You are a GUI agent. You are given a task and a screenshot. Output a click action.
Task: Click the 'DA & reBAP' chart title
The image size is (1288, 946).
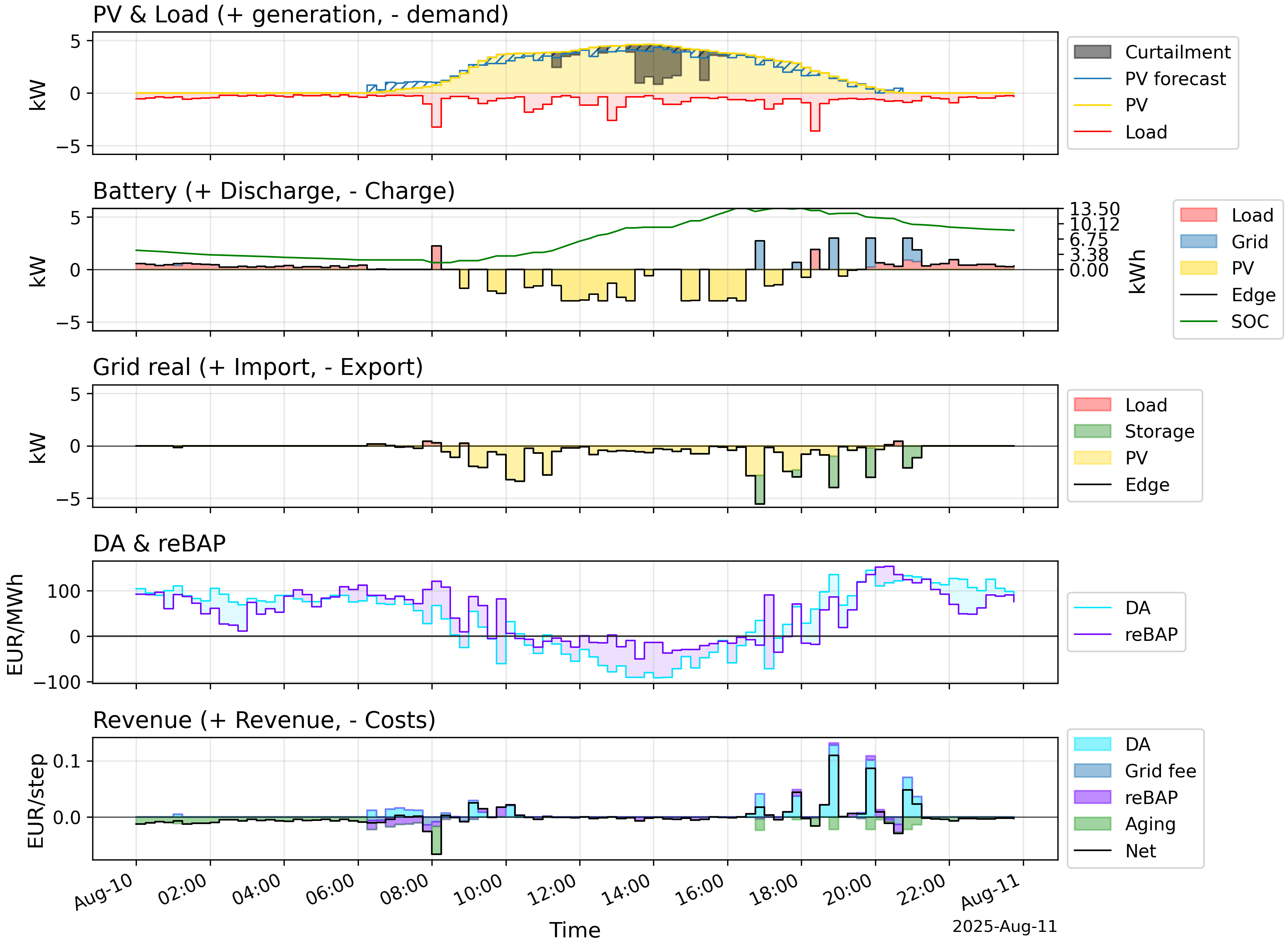point(159,544)
